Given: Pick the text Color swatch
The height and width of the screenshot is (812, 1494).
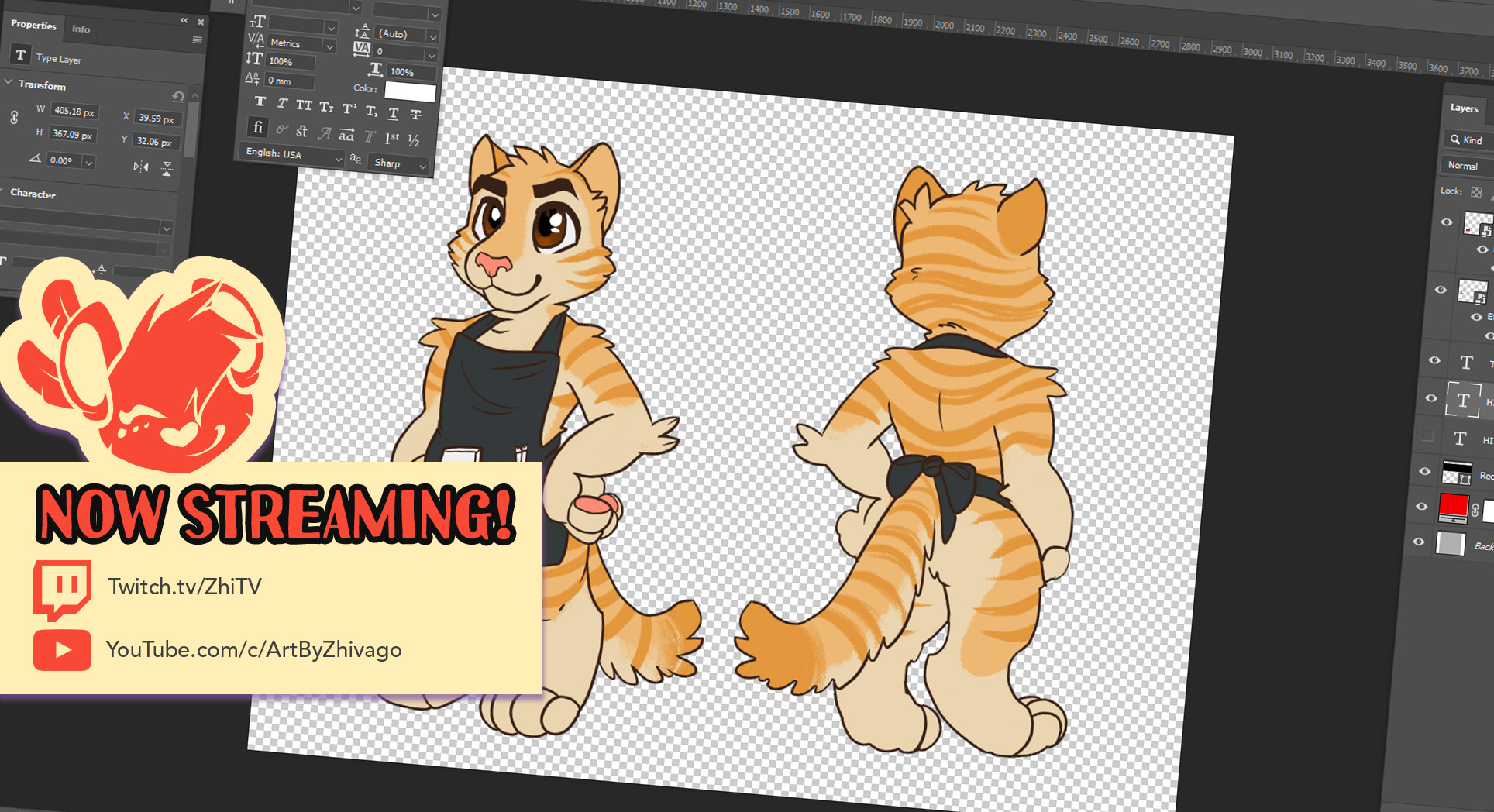Looking at the screenshot, I should click(410, 92).
